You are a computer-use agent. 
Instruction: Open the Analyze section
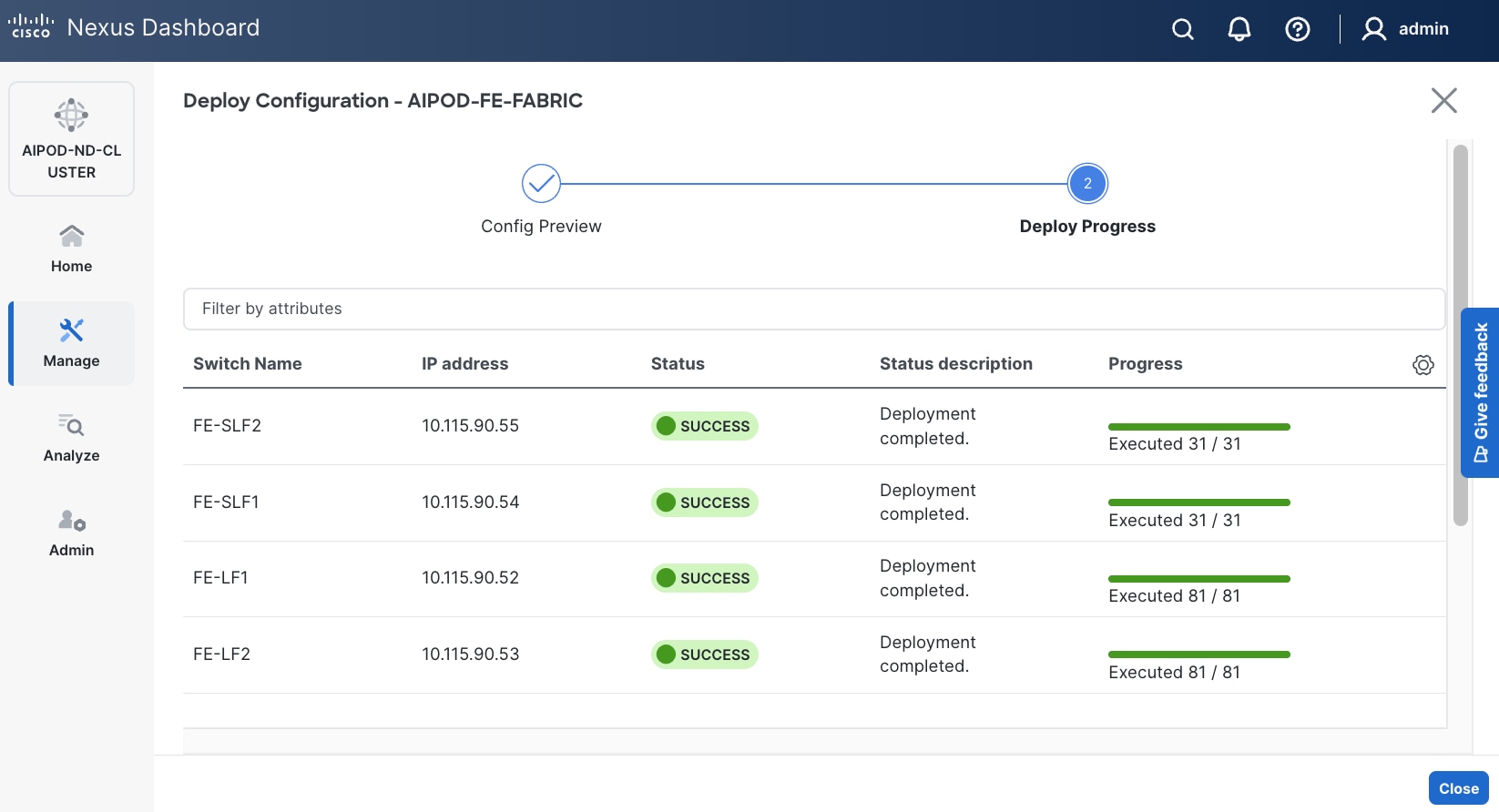point(71,438)
